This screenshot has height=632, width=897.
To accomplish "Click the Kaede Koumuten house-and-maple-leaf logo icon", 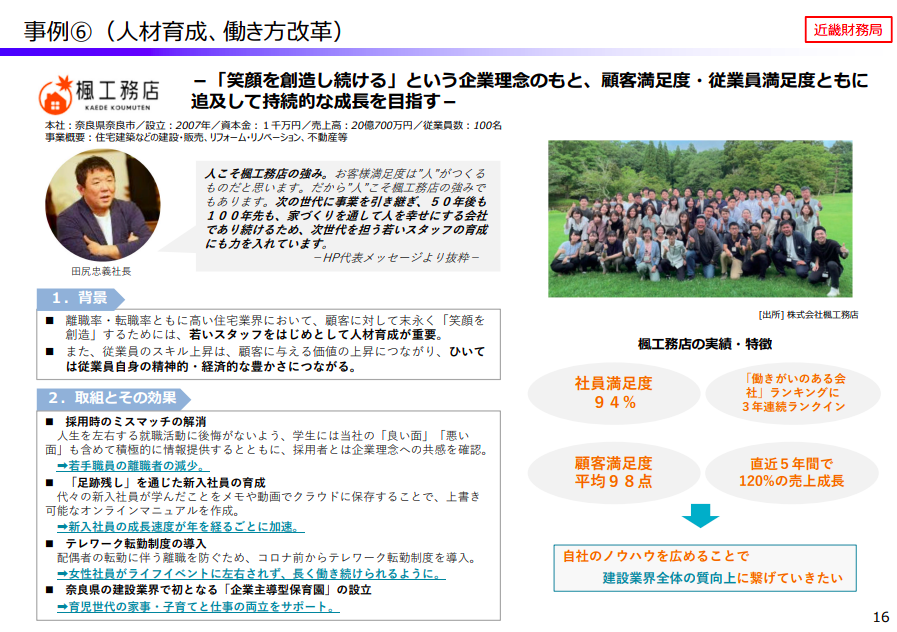I will [x=55, y=94].
